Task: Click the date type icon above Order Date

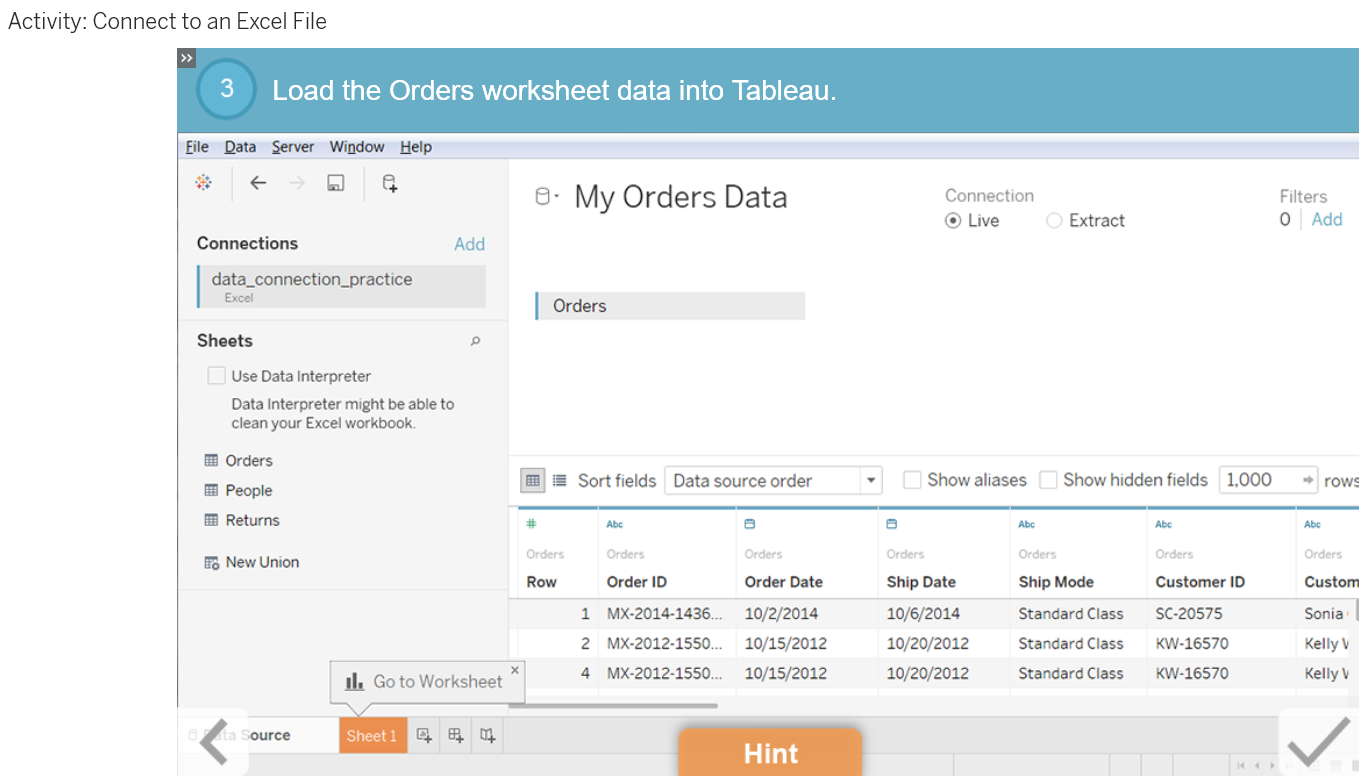Action: (x=750, y=523)
